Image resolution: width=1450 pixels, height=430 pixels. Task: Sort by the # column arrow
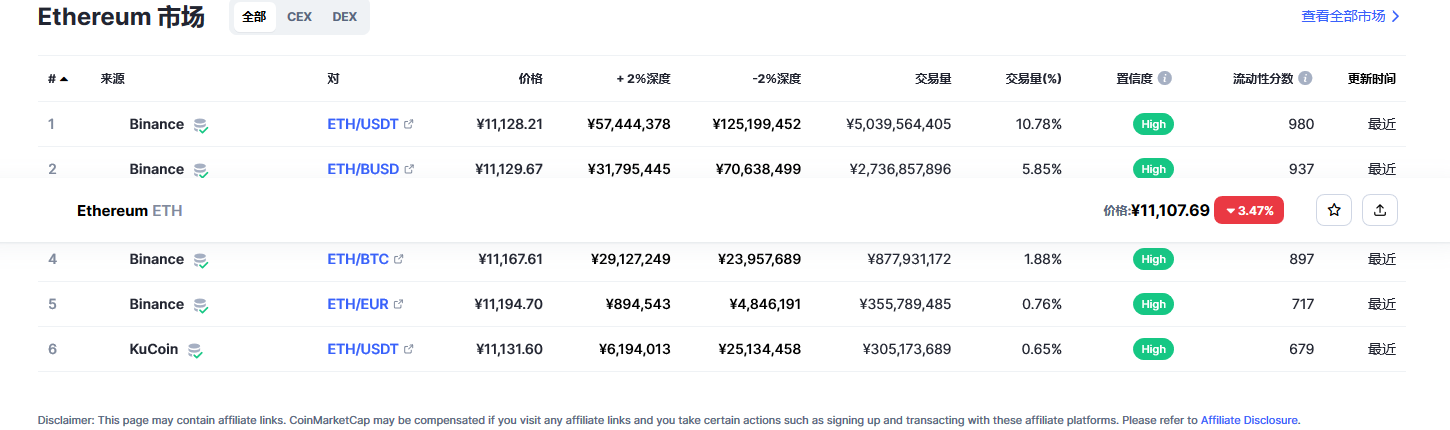click(64, 79)
